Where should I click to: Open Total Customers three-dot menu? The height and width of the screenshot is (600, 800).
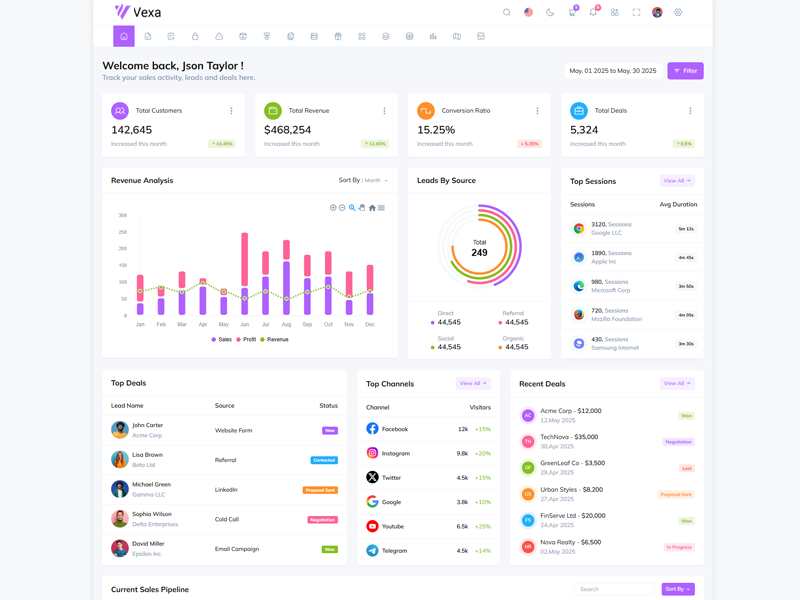[x=231, y=111]
